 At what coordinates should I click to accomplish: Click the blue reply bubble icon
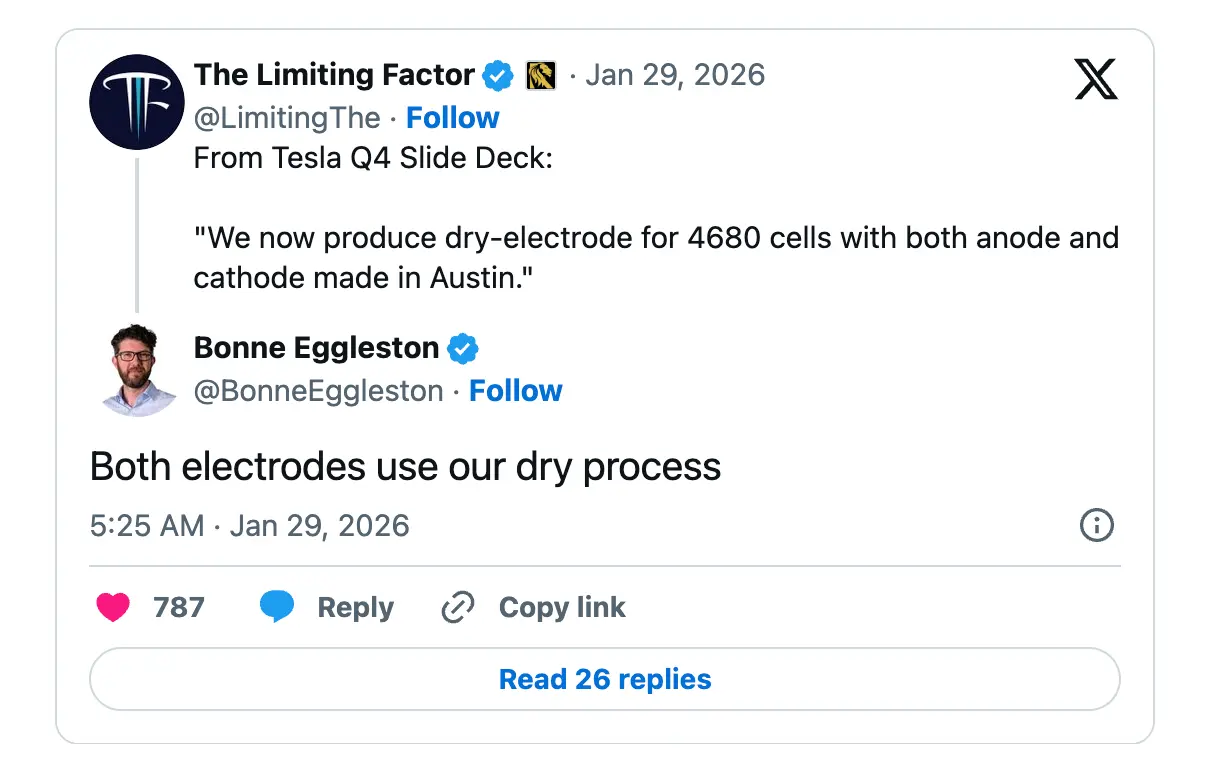277,607
